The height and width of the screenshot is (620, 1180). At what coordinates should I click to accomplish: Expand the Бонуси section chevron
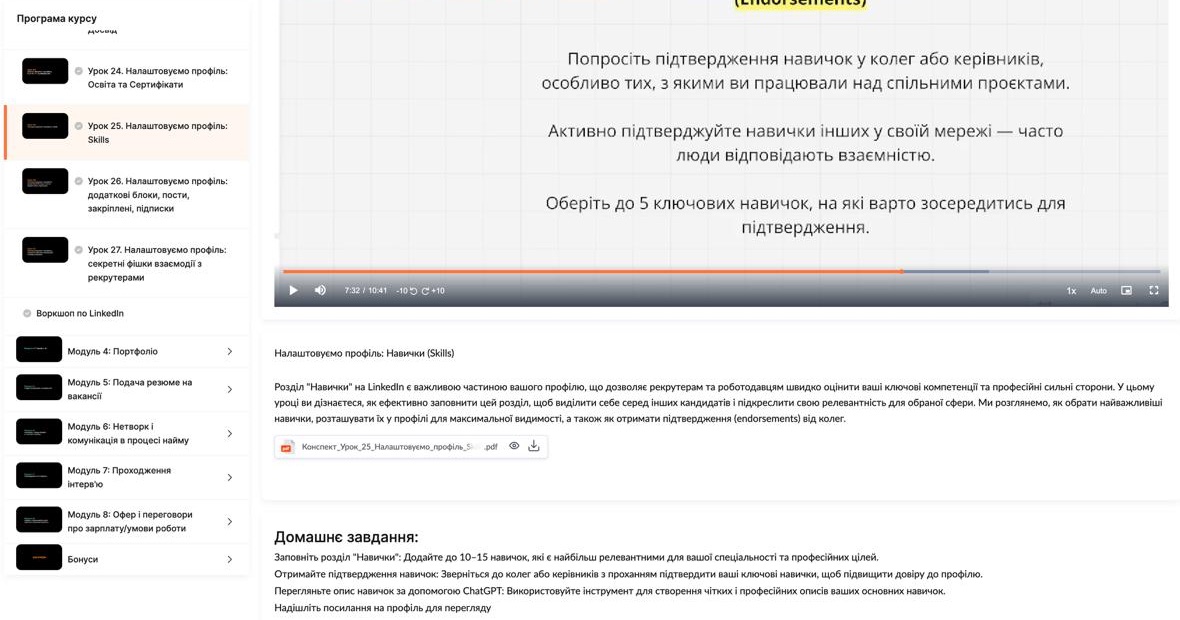(x=230, y=559)
